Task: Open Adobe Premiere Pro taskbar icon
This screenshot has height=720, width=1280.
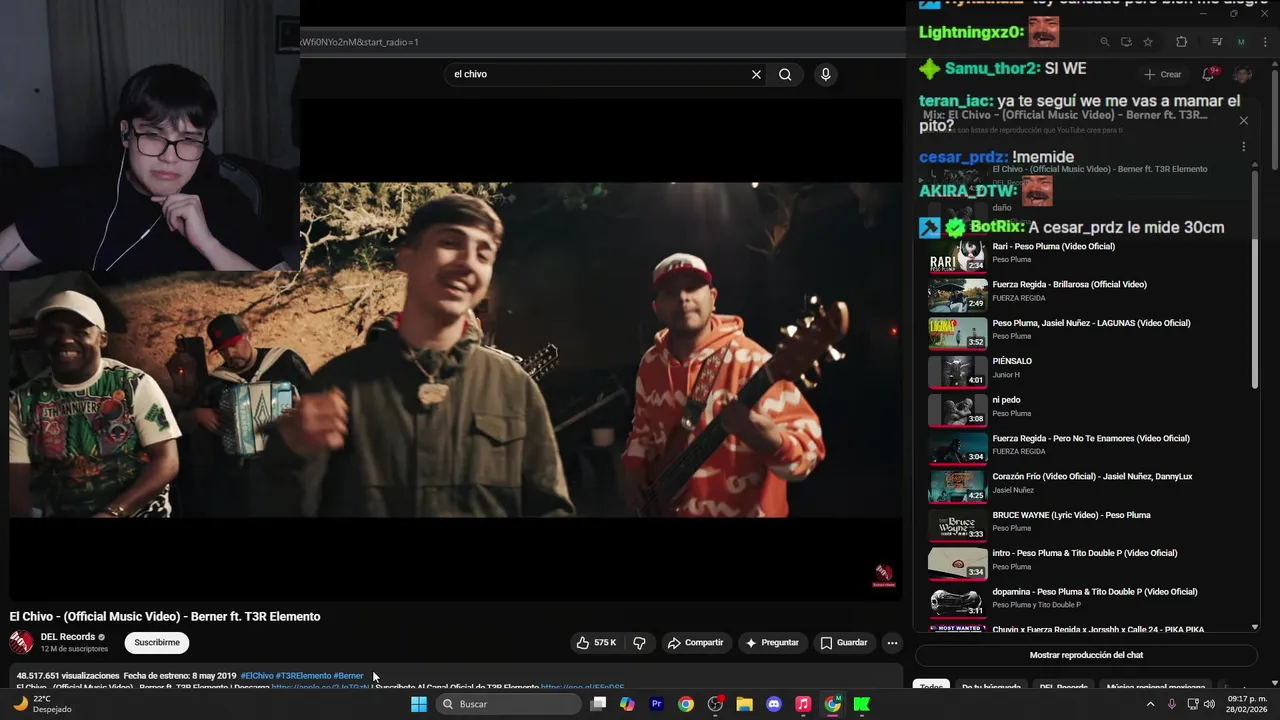Action: click(x=657, y=704)
